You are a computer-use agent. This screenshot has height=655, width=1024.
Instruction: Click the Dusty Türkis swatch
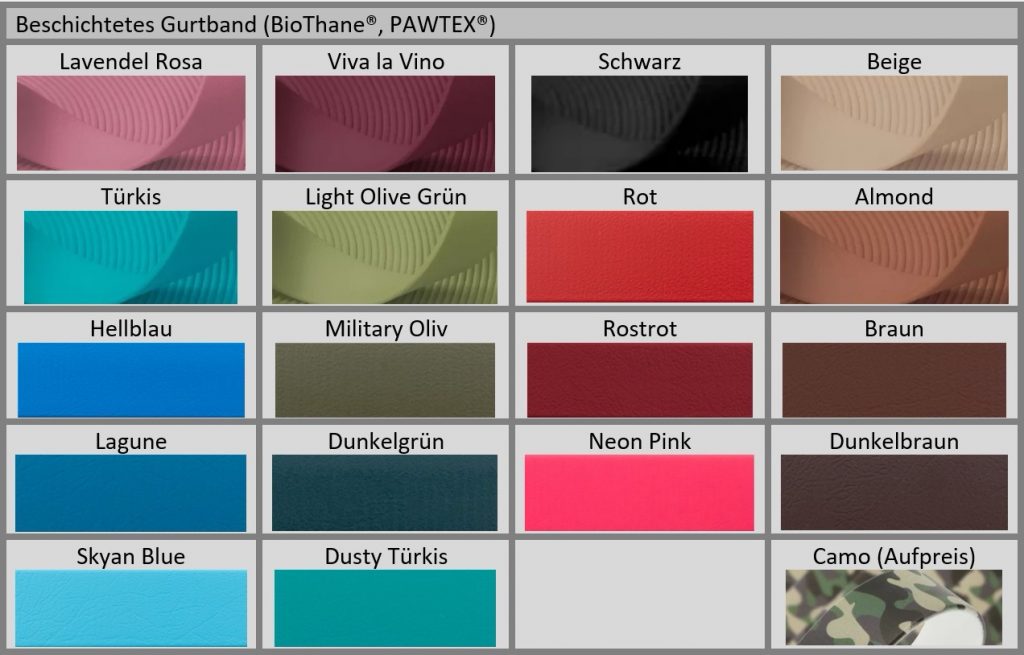point(385,608)
